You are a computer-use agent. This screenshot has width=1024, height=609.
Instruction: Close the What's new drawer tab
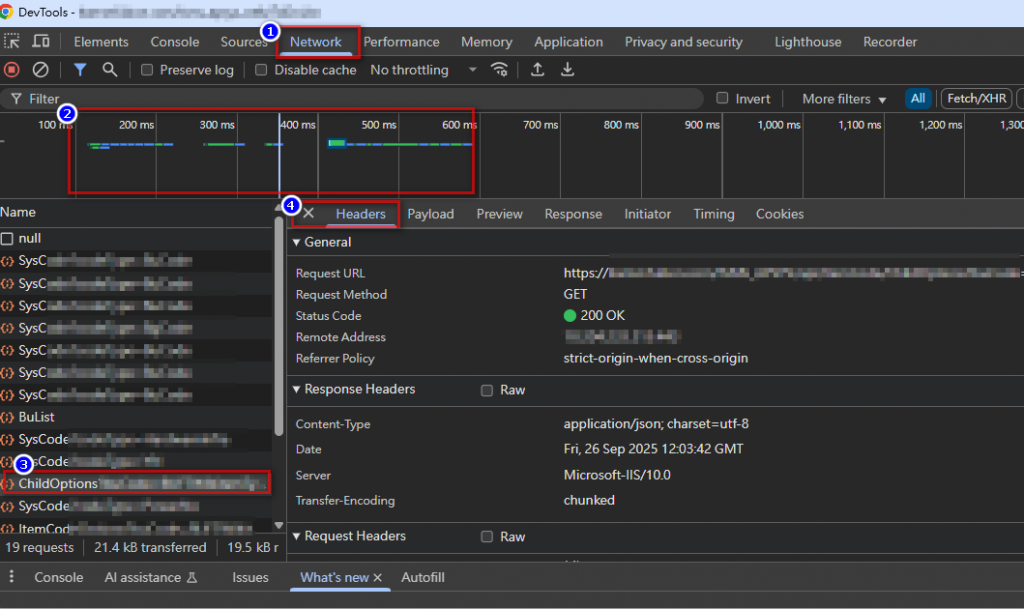click(x=377, y=578)
